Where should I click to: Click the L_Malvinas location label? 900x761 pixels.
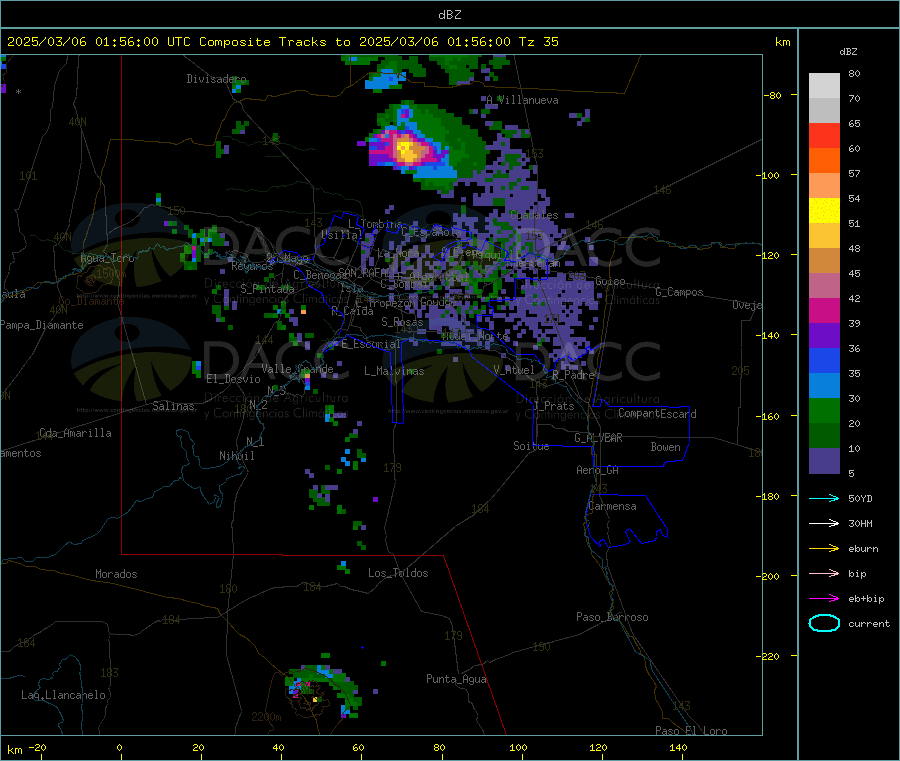point(394,371)
